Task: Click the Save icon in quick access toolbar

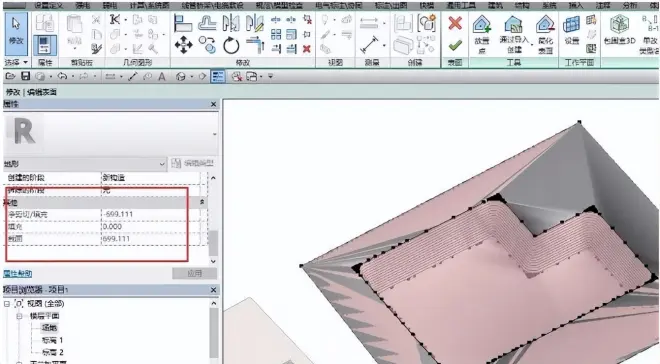Action: (26, 76)
